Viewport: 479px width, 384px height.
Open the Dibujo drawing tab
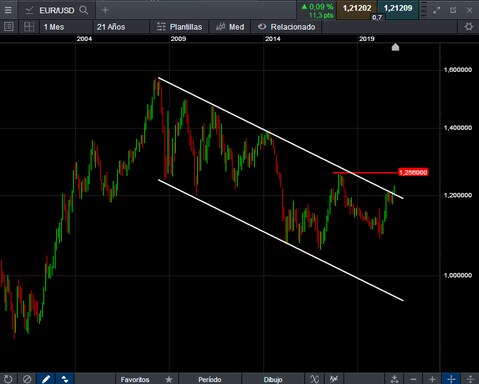click(273, 379)
